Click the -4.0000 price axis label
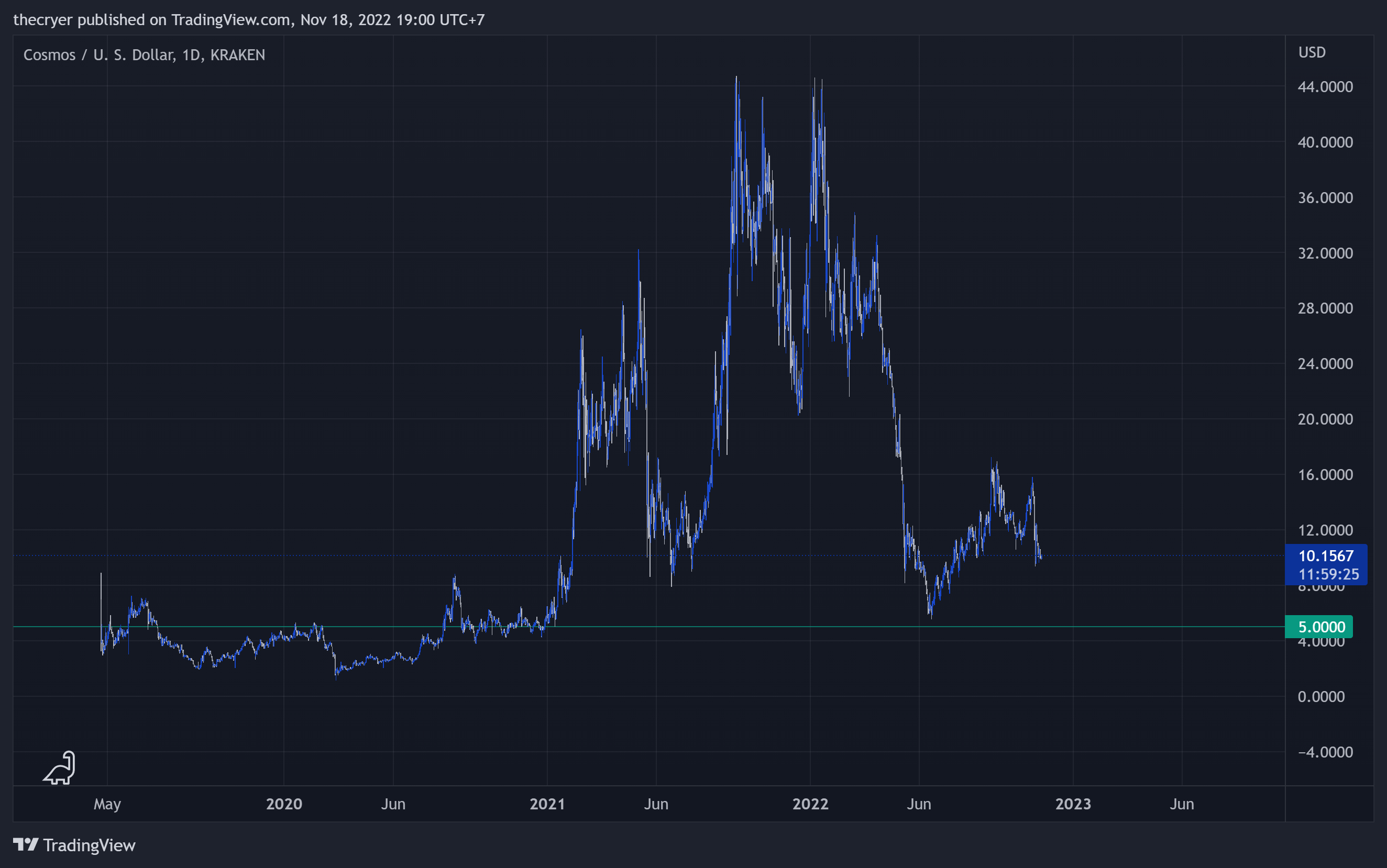The height and width of the screenshot is (868, 1387). tap(1325, 752)
